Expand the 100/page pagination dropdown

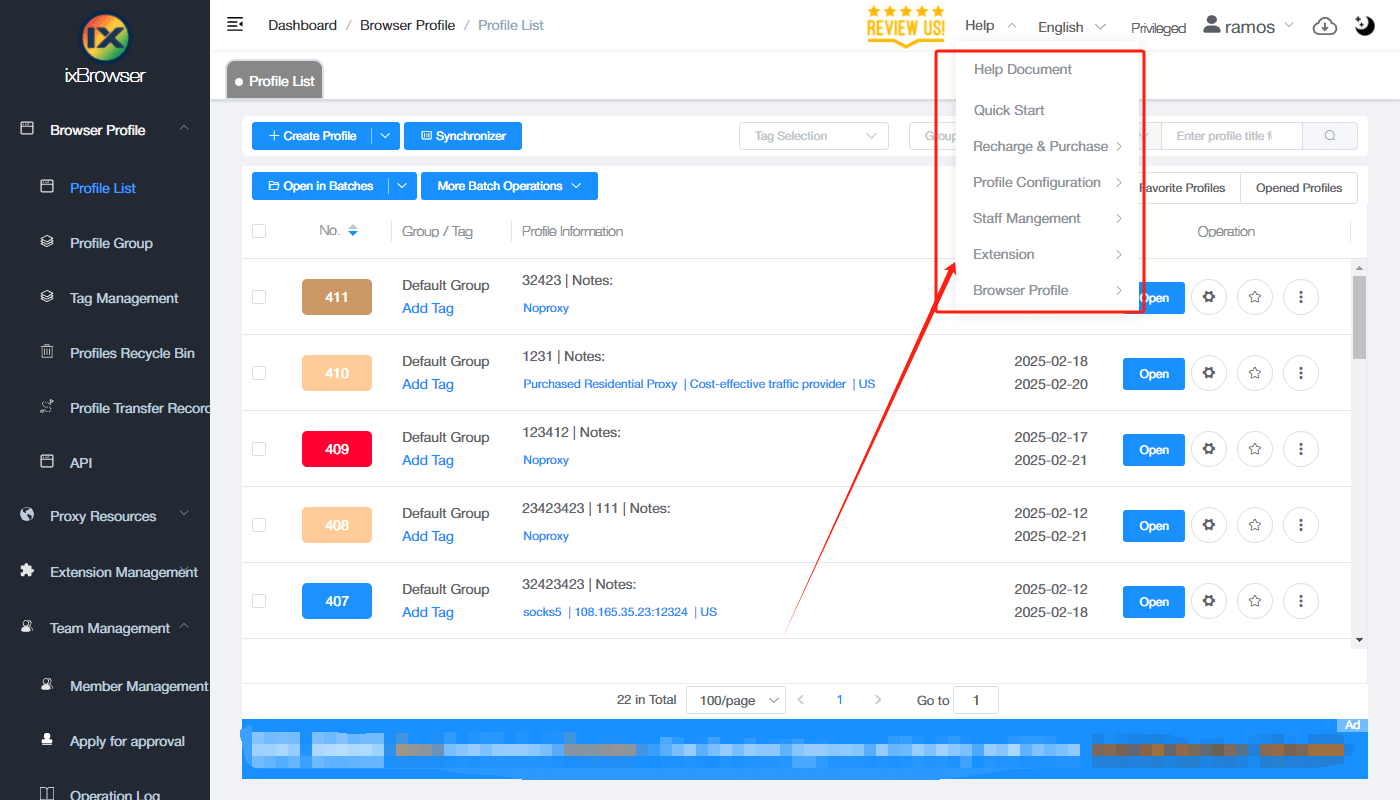735,700
